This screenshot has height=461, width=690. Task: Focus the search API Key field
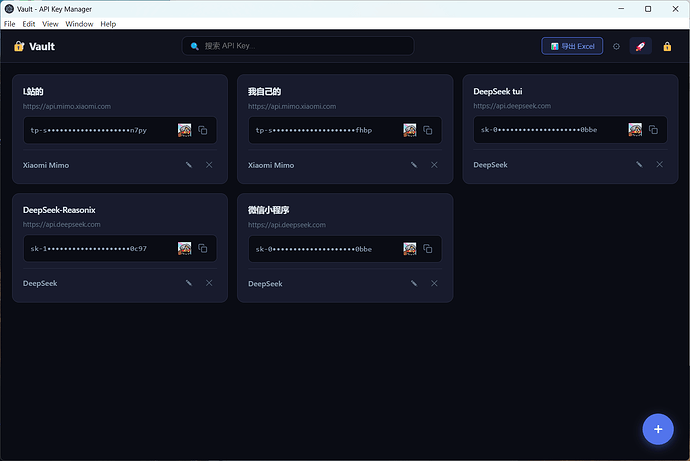tap(298, 46)
